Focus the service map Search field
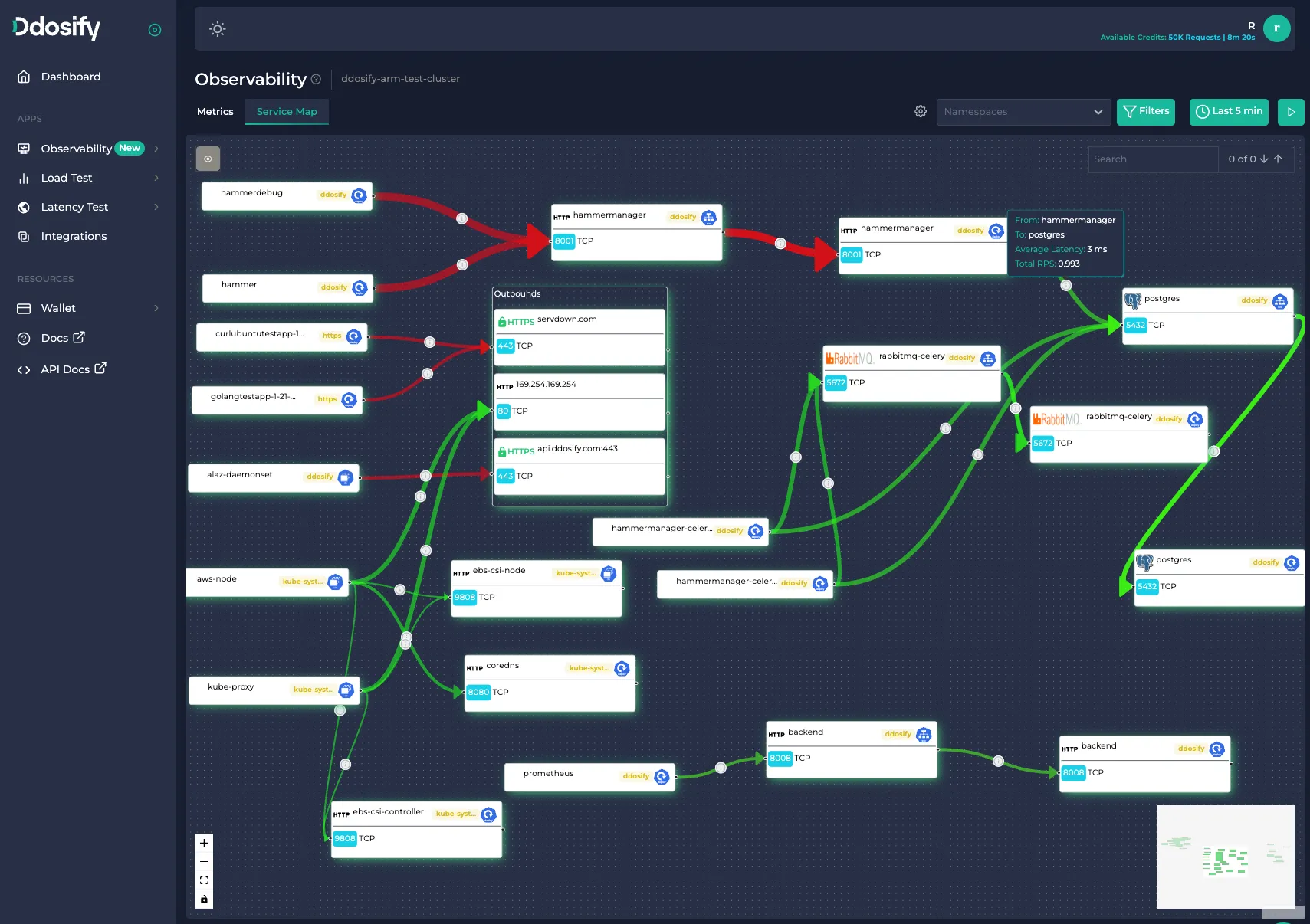This screenshot has height=924, width=1310. (x=1153, y=159)
